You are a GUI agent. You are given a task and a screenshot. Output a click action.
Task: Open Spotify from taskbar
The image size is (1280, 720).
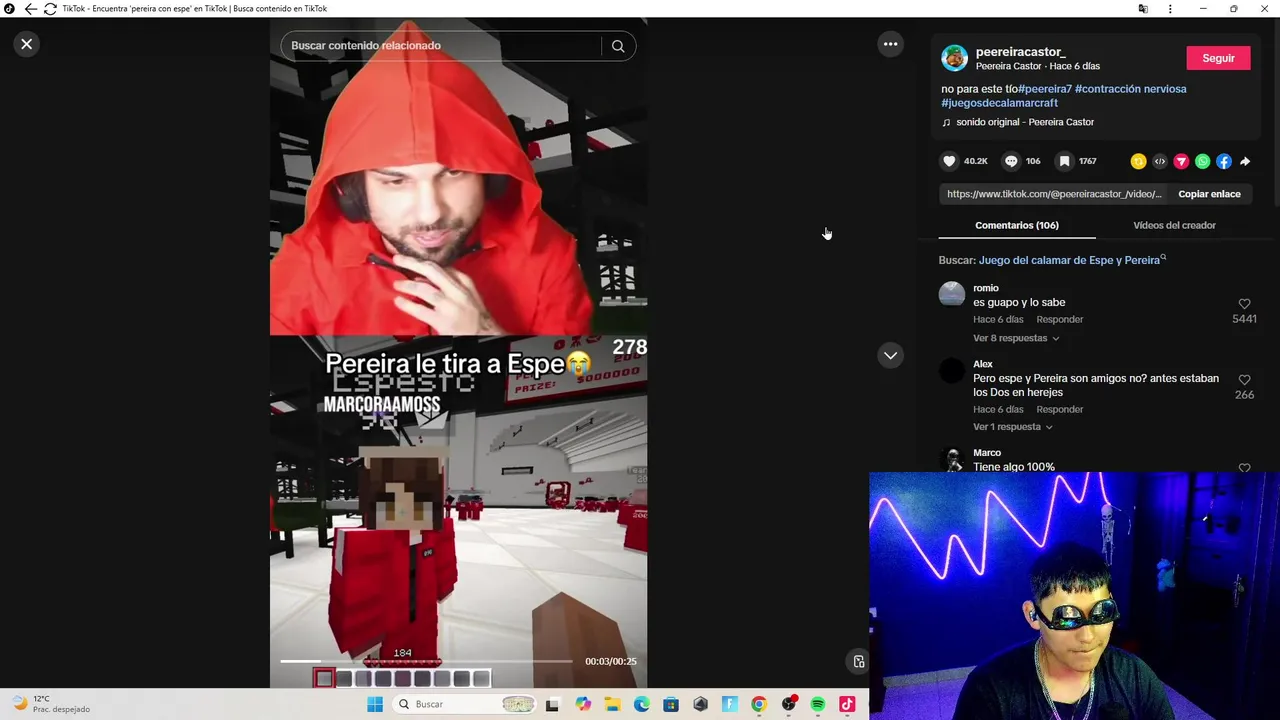pyautogui.click(x=818, y=704)
